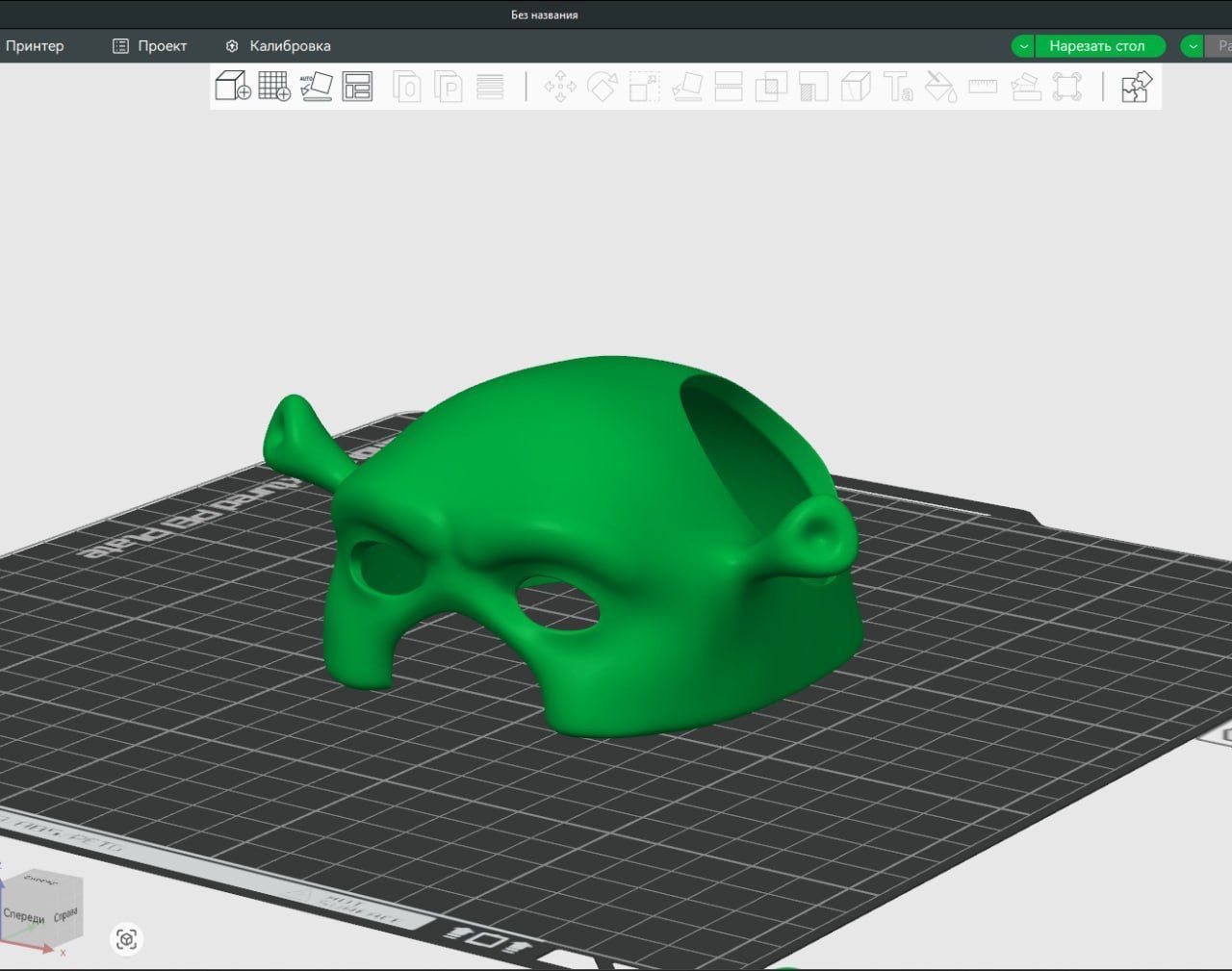This screenshot has width=1232, height=971.
Task: Click the Спереди face of the view cube
Action: click(24, 915)
